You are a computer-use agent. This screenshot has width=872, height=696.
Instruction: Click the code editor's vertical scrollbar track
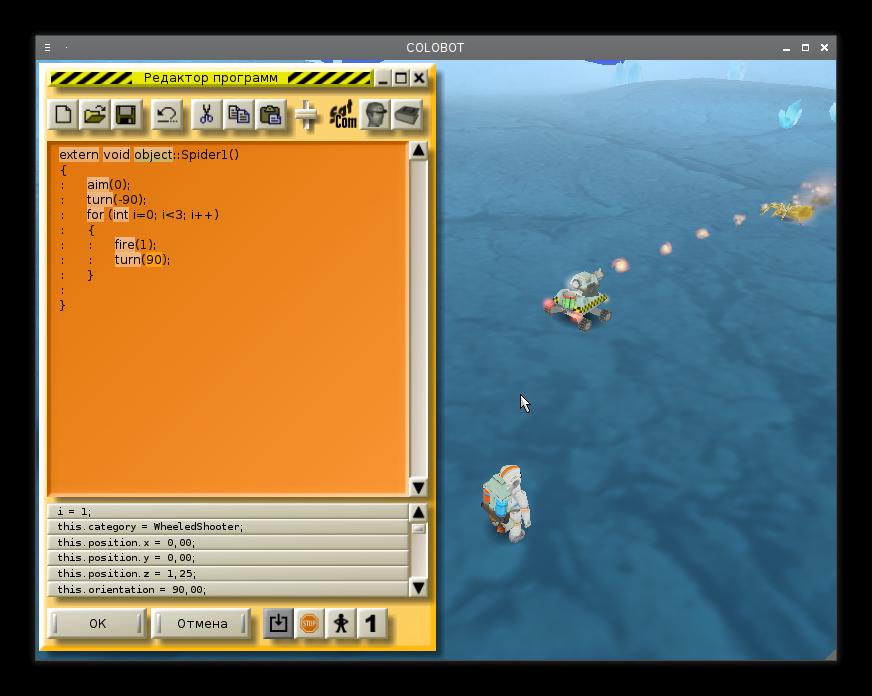coord(419,319)
